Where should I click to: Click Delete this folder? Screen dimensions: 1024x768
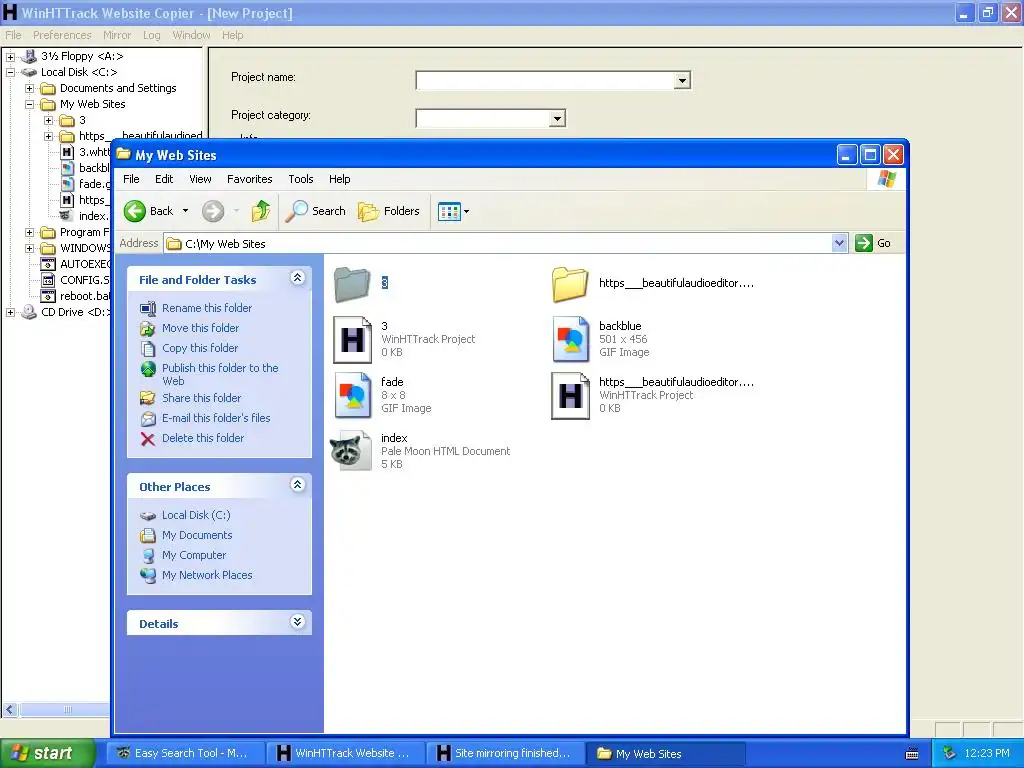(x=203, y=438)
